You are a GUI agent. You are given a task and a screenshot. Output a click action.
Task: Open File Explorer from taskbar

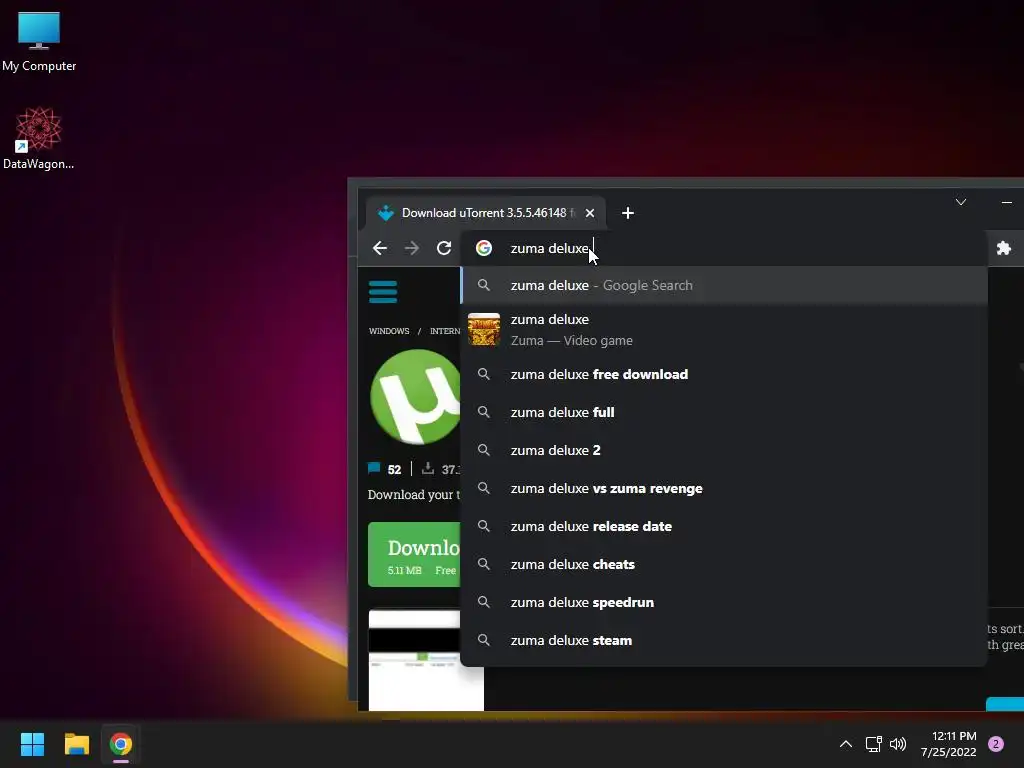pos(76,744)
